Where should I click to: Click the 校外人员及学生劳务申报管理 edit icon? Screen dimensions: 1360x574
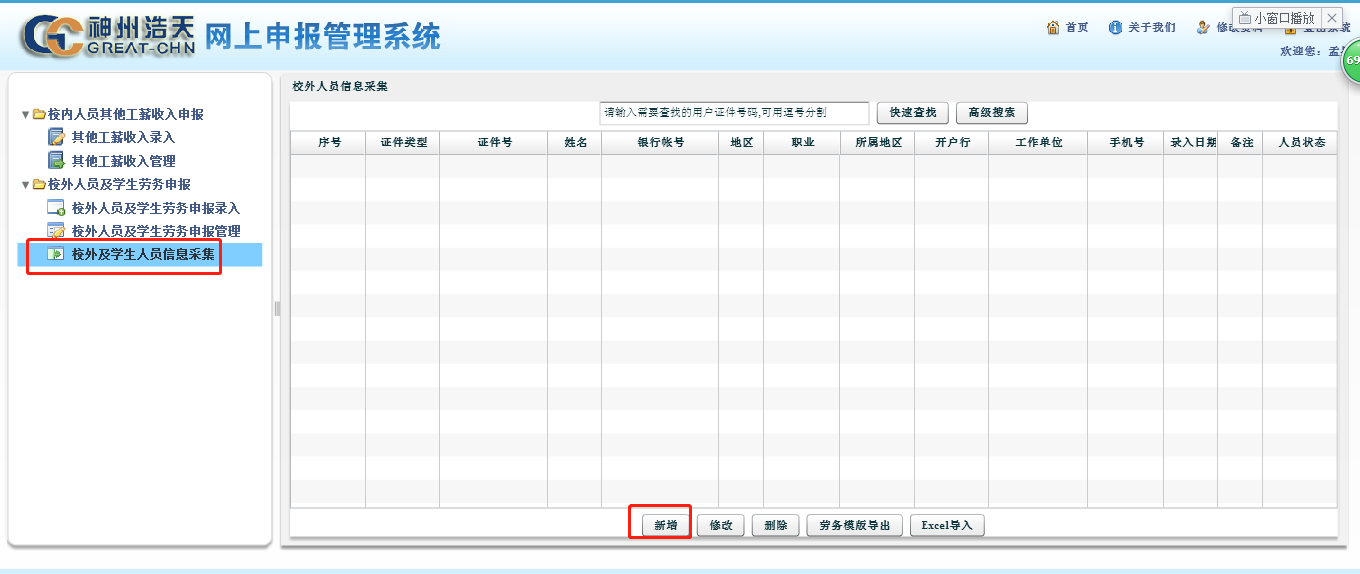click(56, 231)
